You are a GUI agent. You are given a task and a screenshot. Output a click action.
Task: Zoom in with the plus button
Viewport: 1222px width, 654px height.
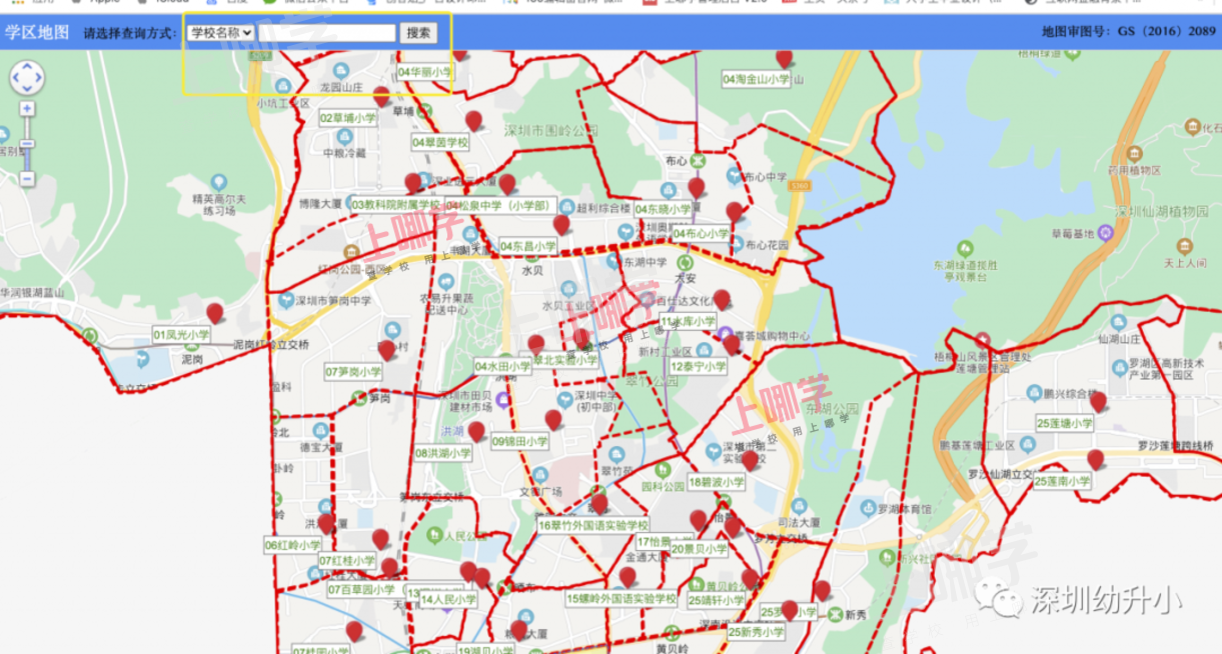click(x=27, y=108)
